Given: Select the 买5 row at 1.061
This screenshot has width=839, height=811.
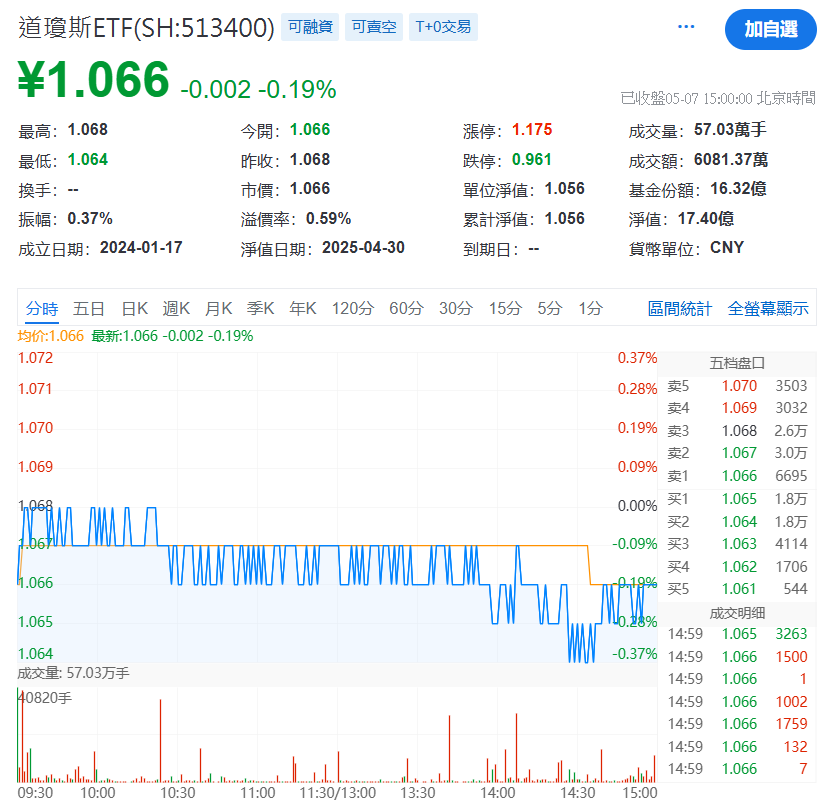Looking at the screenshot, I should (x=737, y=588).
